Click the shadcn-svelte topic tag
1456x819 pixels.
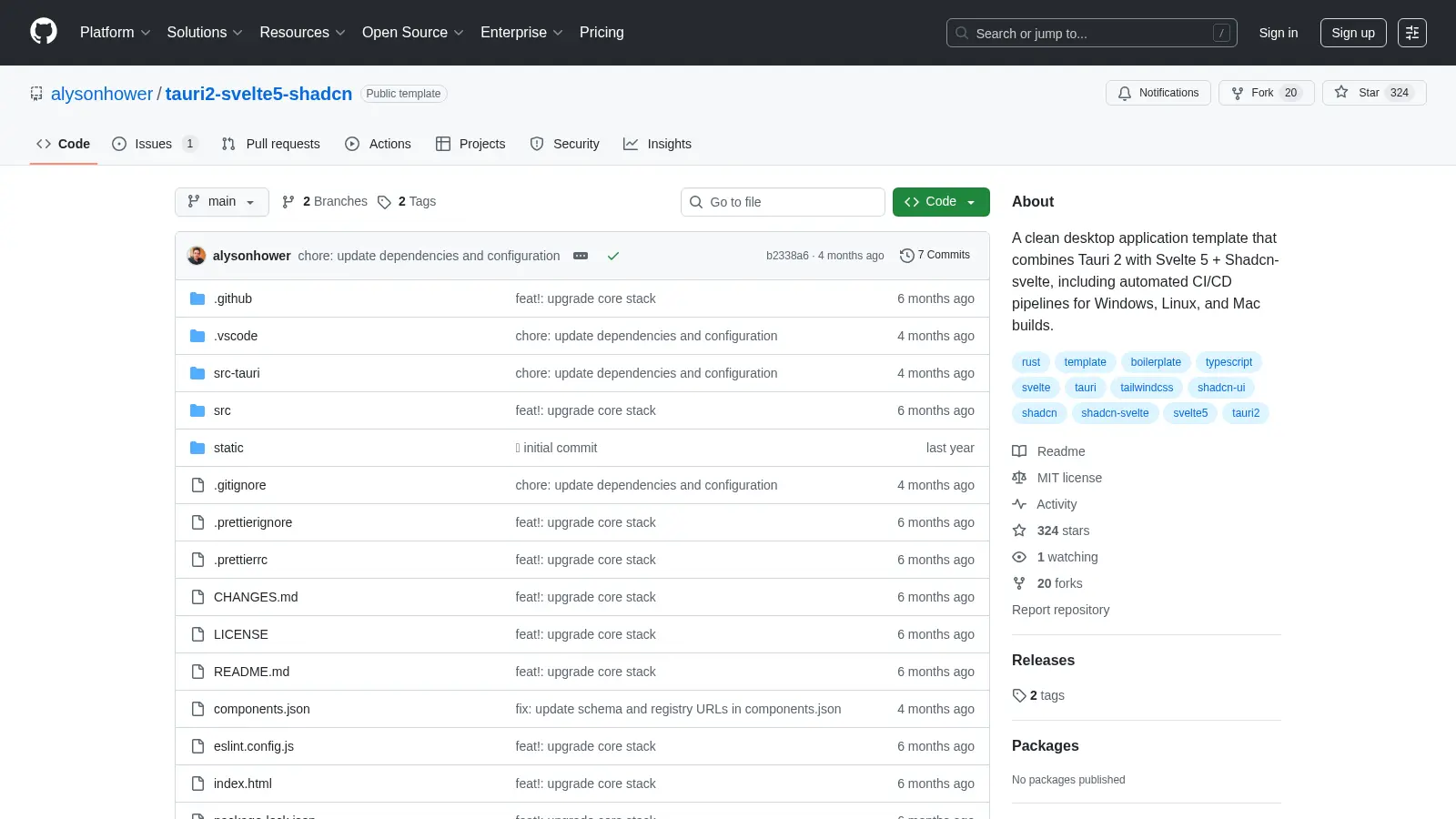1115,413
